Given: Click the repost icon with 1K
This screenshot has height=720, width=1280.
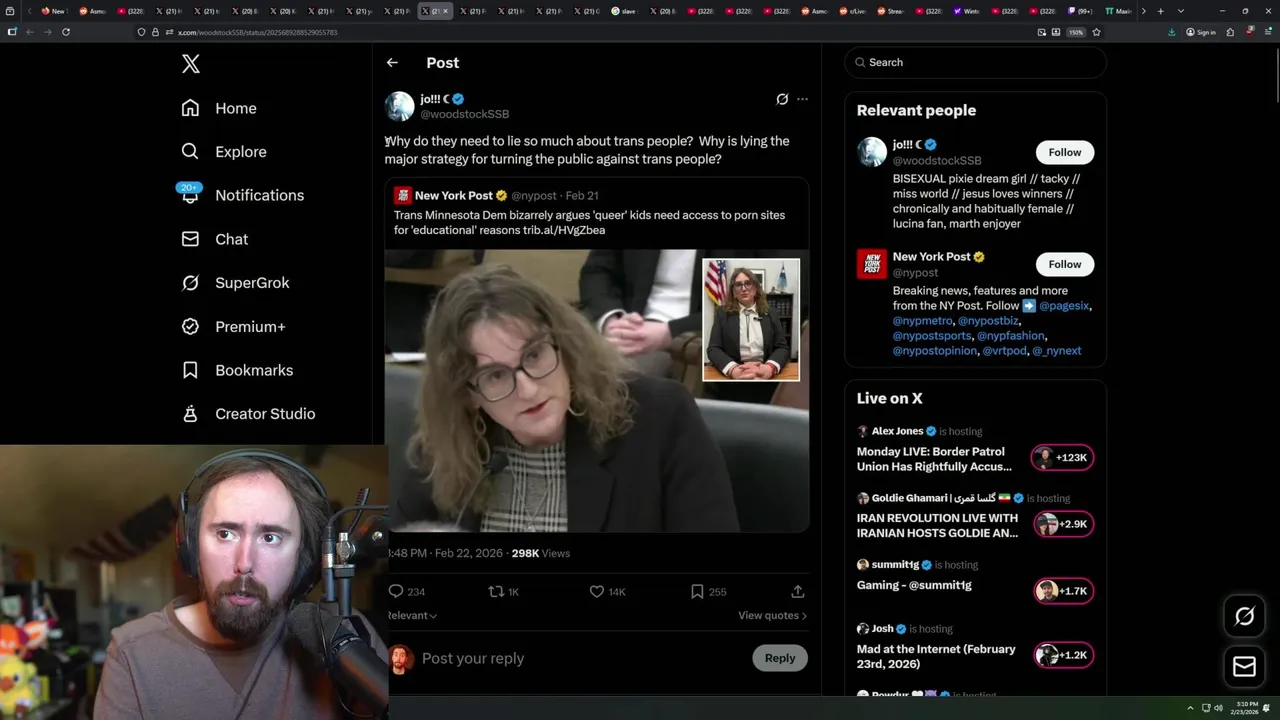Looking at the screenshot, I should [x=495, y=591].
